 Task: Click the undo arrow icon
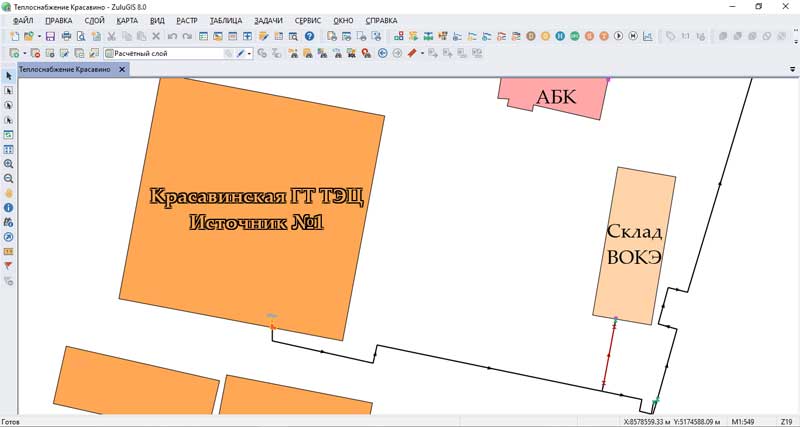(x=173, y=37)
